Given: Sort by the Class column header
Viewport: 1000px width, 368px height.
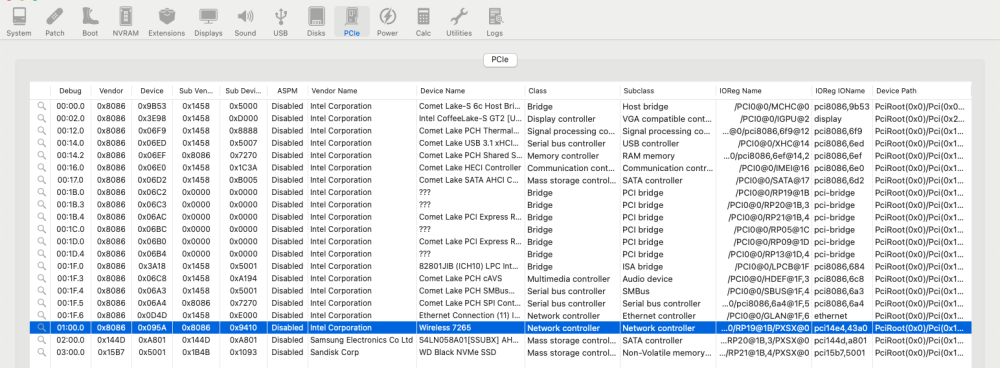Looking at the screenshot, I should coord(571,91).
